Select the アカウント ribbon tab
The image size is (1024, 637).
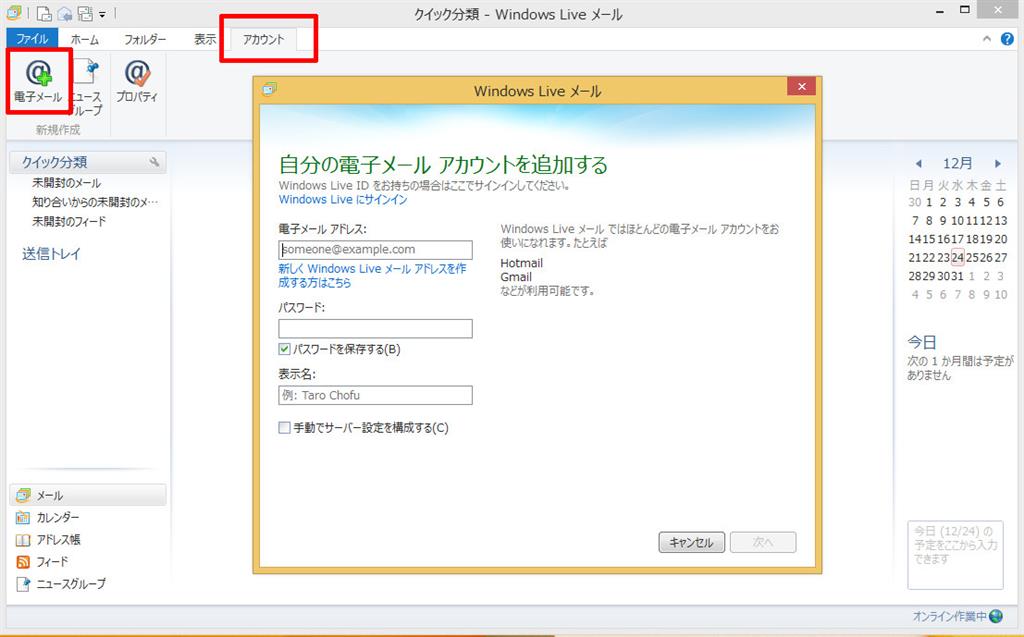coord(264,39)
